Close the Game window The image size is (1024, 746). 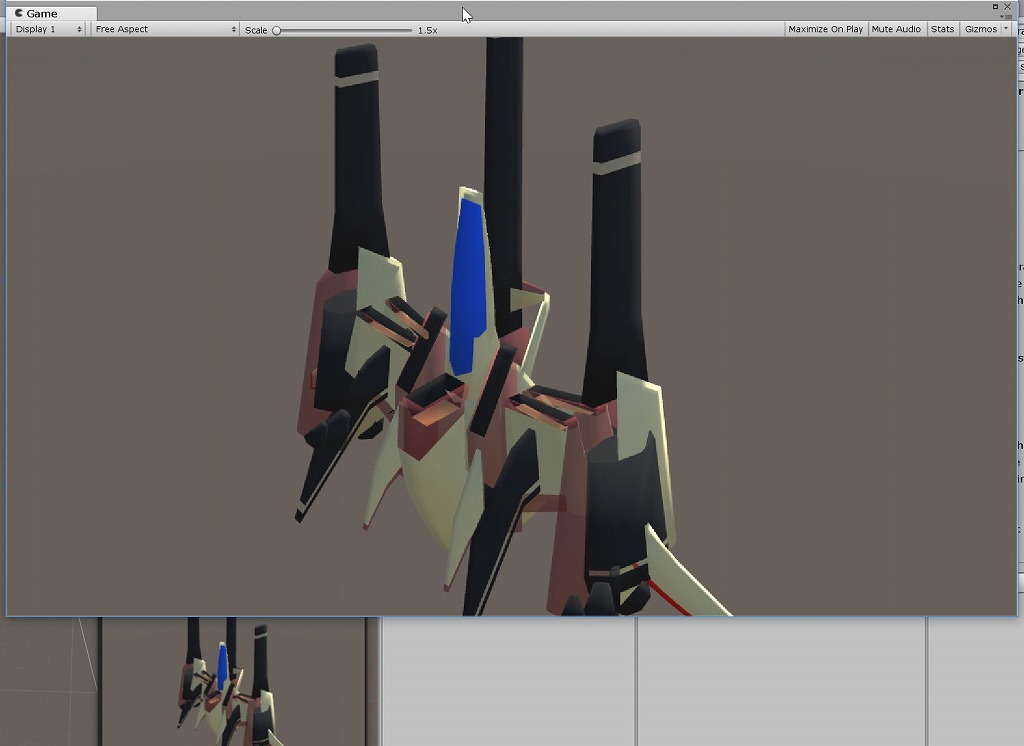pyautogui.click(x=1007, y=7)
